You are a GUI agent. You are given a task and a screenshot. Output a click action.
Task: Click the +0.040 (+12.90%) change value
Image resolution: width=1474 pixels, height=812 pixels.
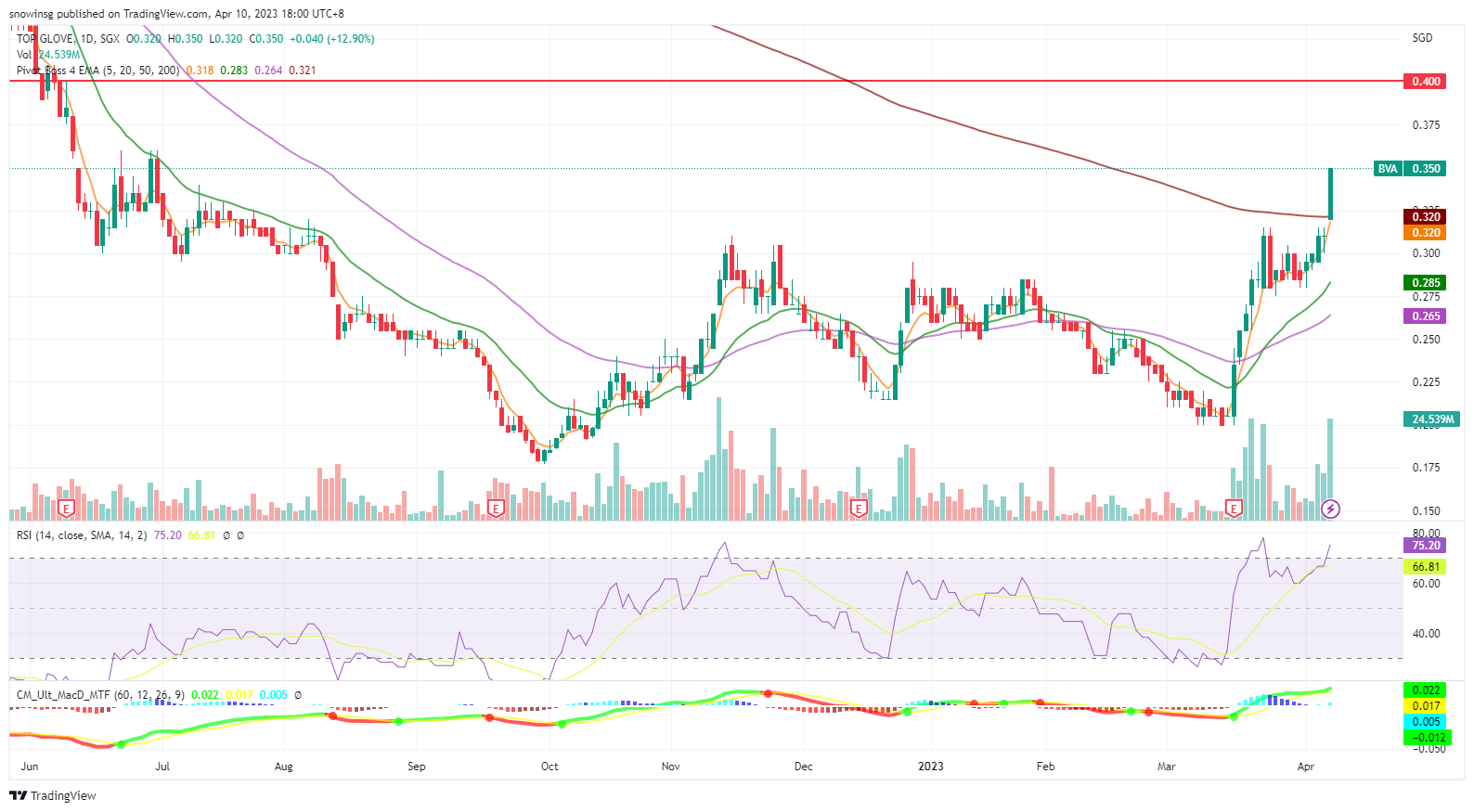[x=331, y=39]
